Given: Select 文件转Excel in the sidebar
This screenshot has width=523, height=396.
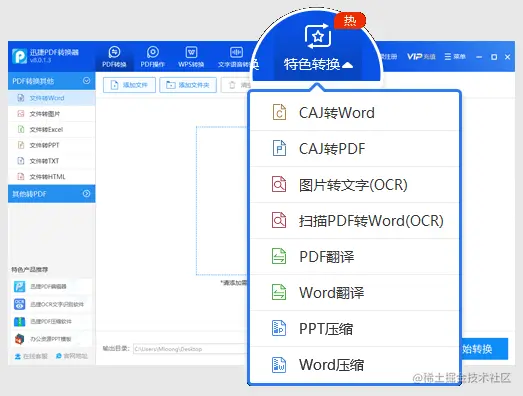Looking at the screenshot, I should (52, 129).
